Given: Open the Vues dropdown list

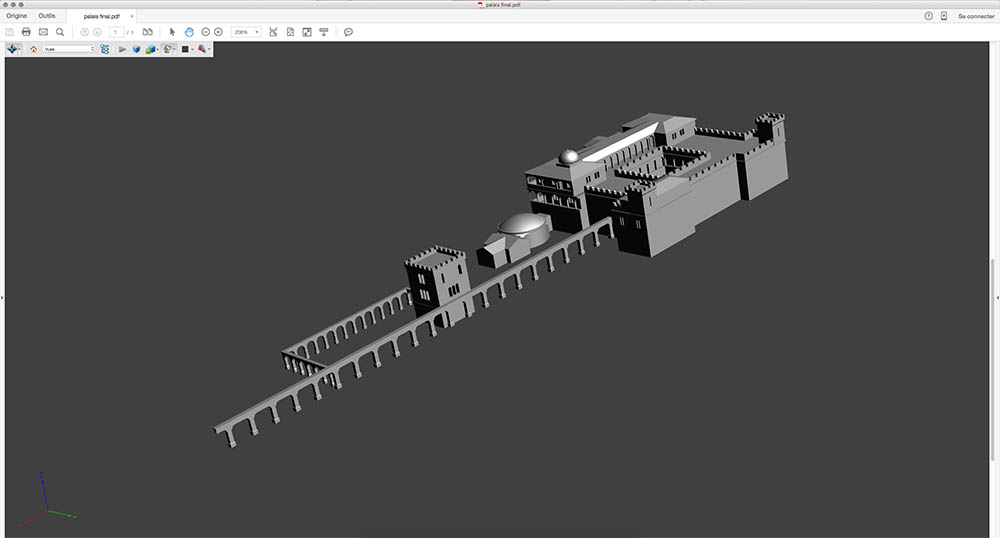Looking at the screenshot, I should click(68, 48).
